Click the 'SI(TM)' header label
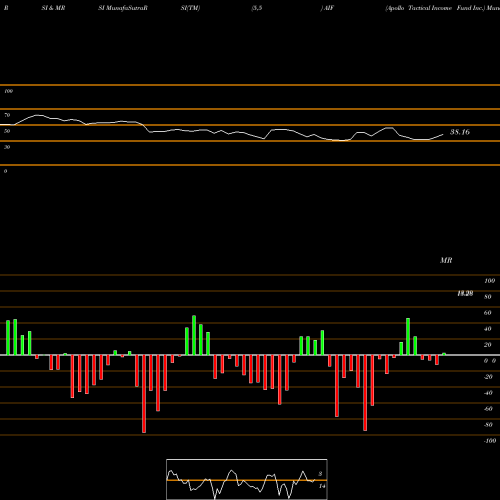 point(190,8)
